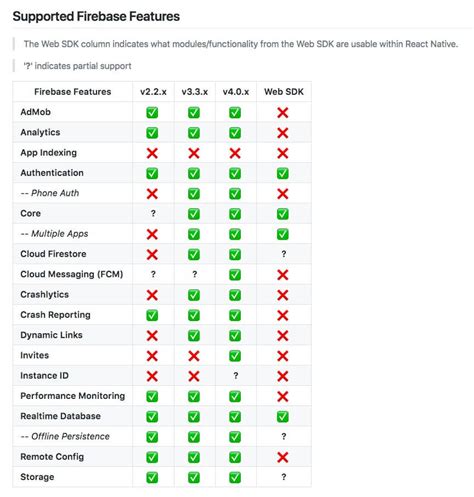Click Invites v4.0.x green checkmark

[235, 356]
